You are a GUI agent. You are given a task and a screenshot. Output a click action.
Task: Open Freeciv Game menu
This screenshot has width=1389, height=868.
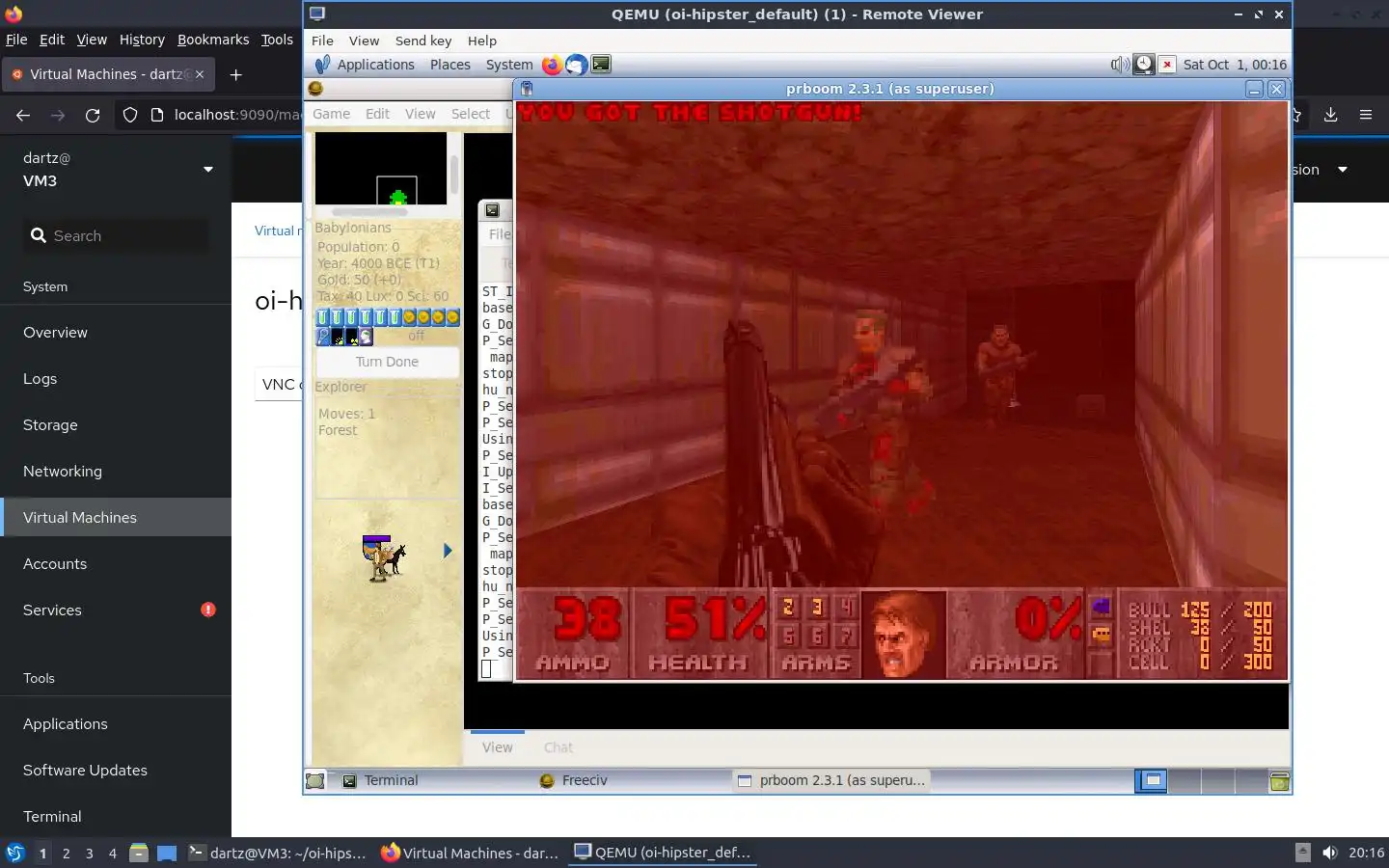(331, 114)
